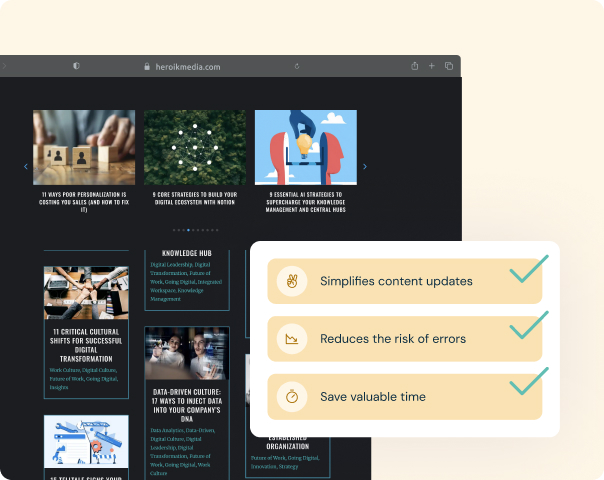Open wooden blocks personalization article thumbnail
604x480 pixels.
click(x=84, y=147)
